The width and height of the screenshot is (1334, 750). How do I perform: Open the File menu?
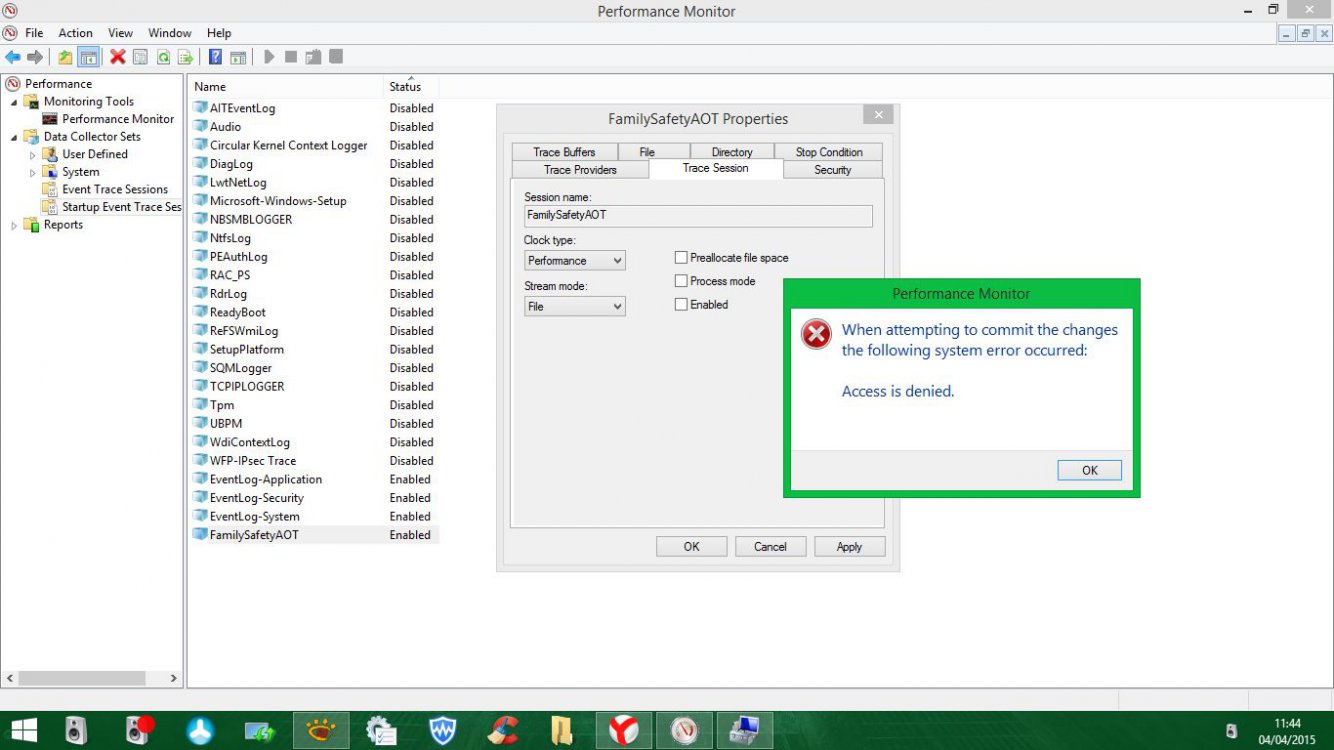(34, 33)
